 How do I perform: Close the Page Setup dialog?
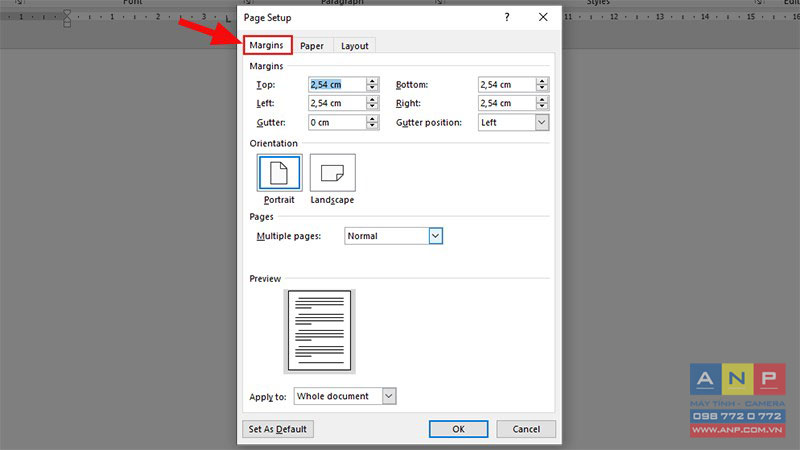pyautogui.click(x=543, y=17)
